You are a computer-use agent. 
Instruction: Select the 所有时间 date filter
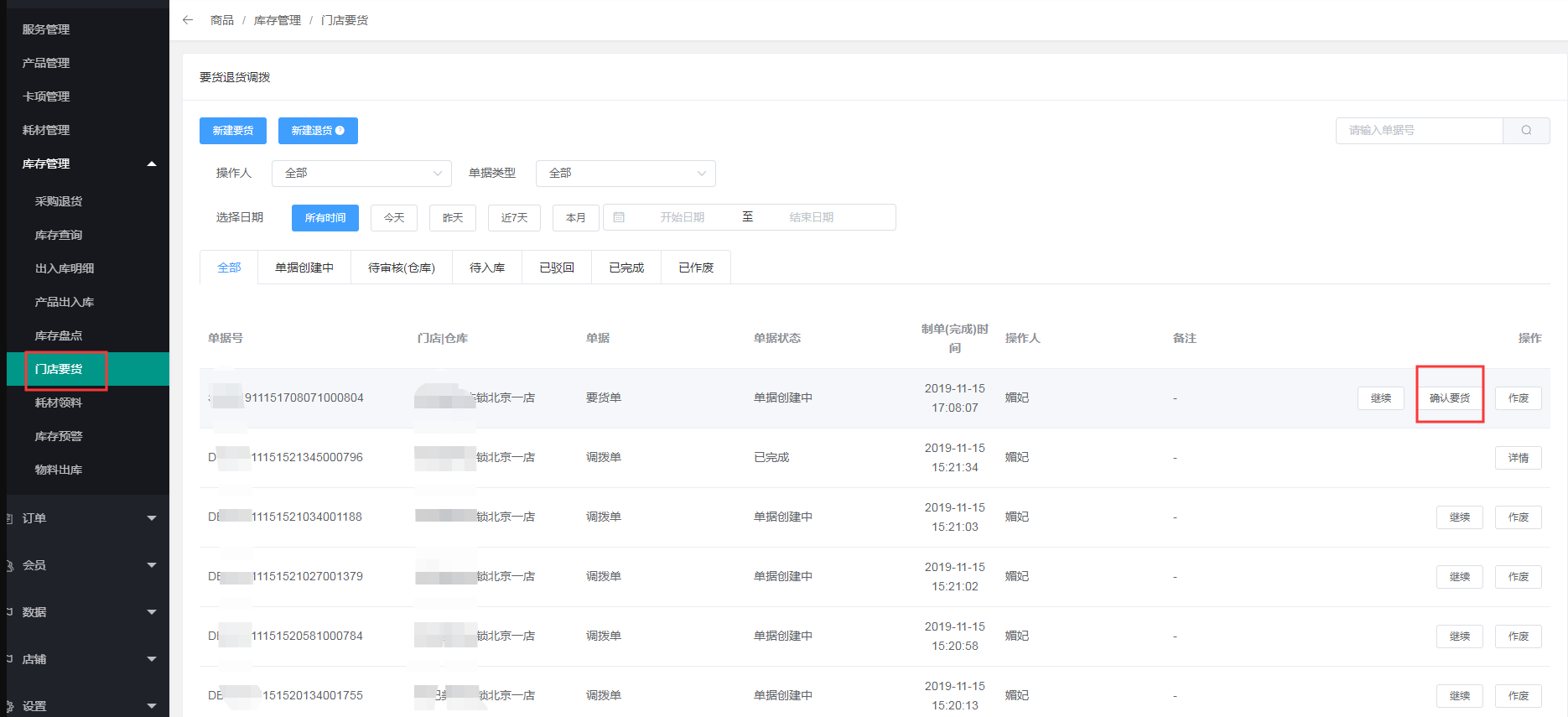pos(325,218)
